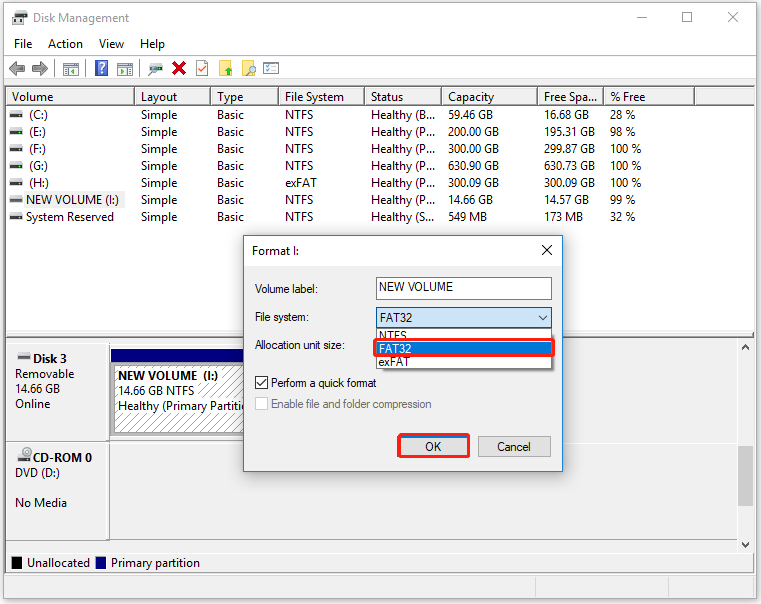
Task: Sort by Type column header
Action: tap(245, 97)
